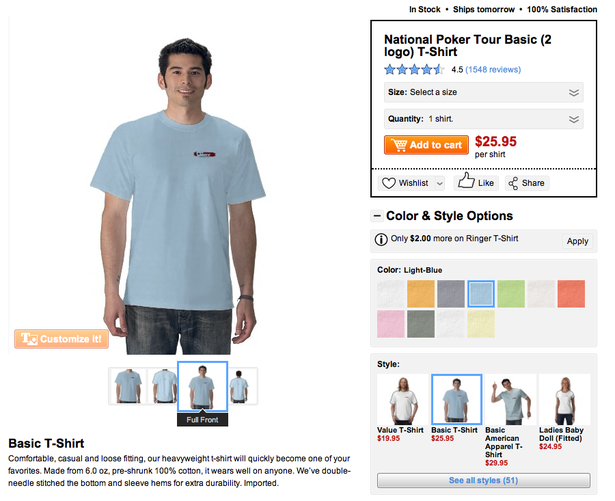615x501 pixels.
Task: Click the Customize It! button
Action: point(62,339)
